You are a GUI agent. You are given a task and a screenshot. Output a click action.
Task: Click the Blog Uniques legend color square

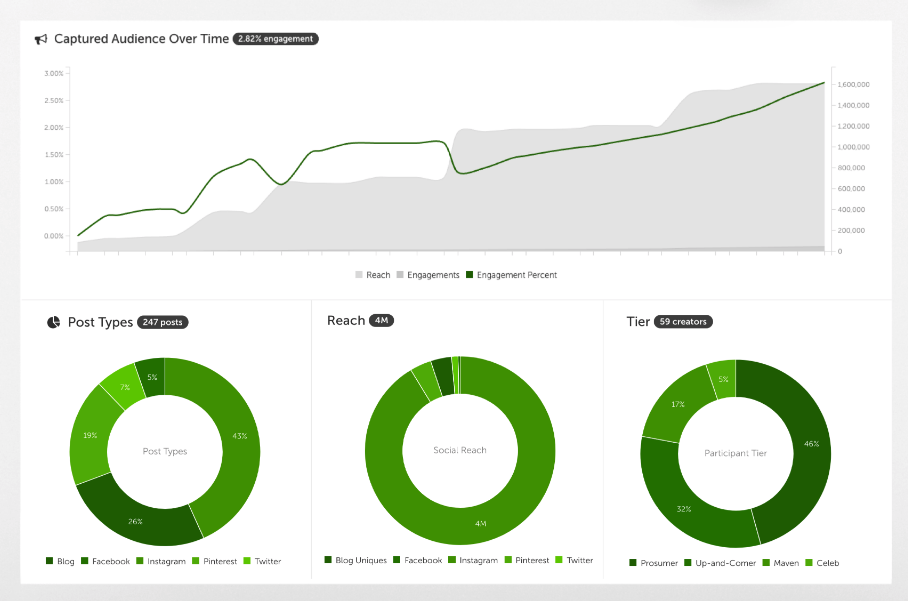[x=328, y=560]
